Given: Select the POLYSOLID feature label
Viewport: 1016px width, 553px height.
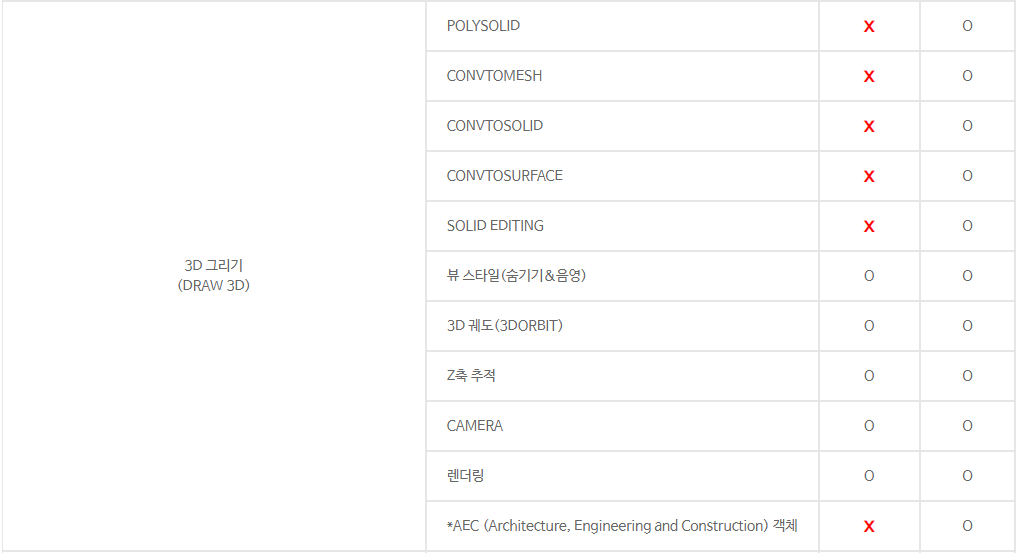Looking at the screenshot, I should point(483,26).
